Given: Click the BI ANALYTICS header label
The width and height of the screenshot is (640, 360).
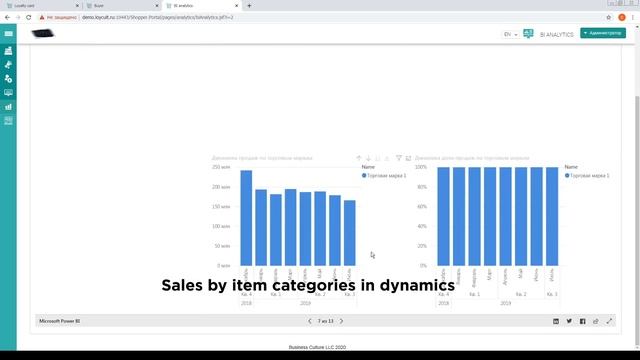Looking at the screenshot, I should [x=557, y=35].
